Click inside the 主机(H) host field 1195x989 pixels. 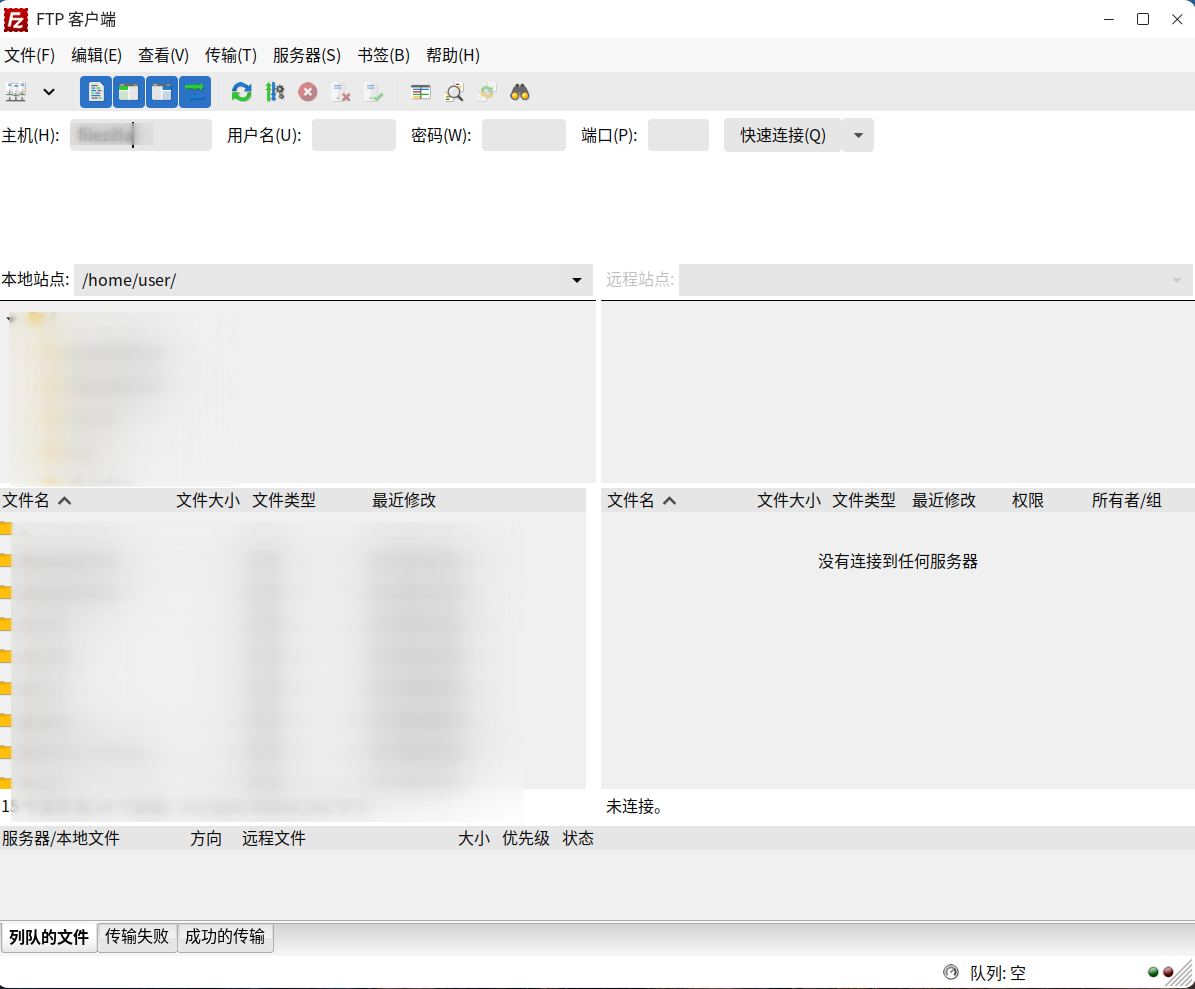tap(140, 135)
